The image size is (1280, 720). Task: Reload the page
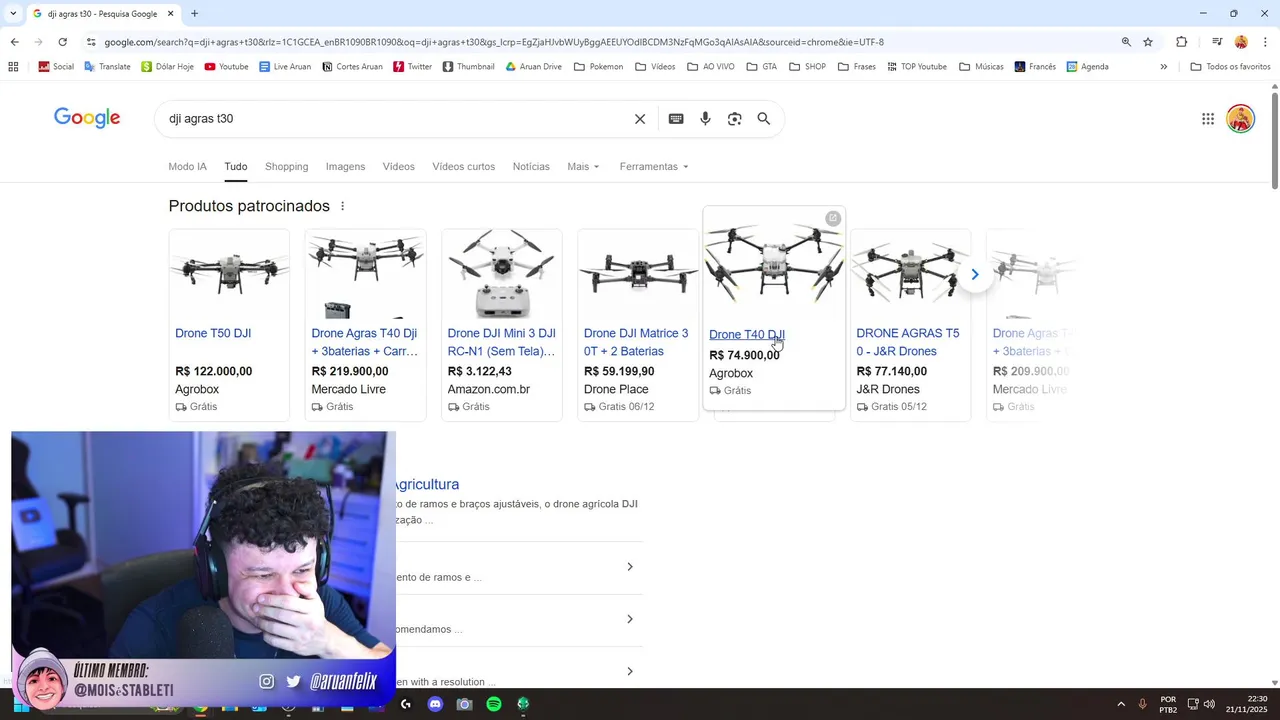pyautogui.click(x=62, y=42)
